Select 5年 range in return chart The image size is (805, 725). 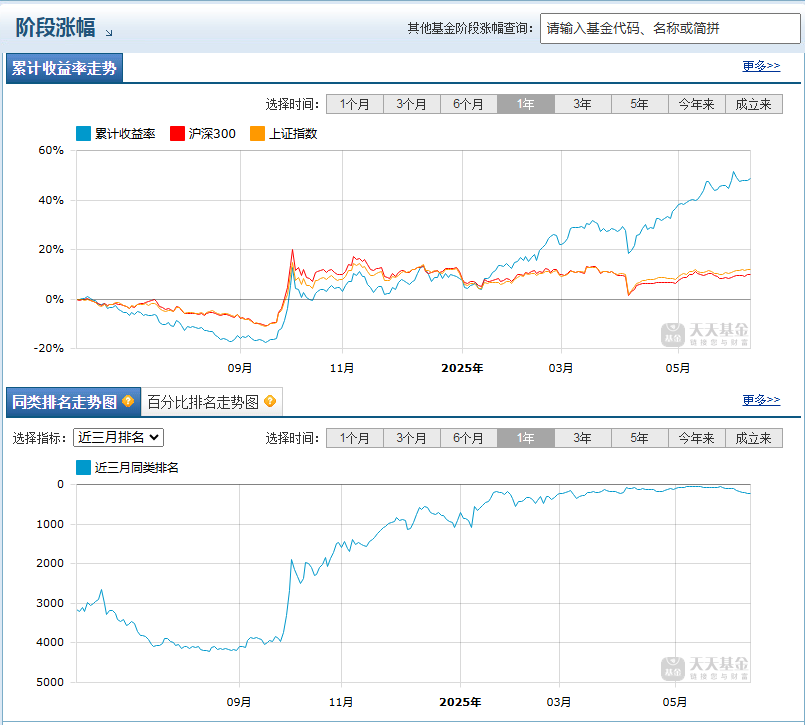click(x=640, y=104)
